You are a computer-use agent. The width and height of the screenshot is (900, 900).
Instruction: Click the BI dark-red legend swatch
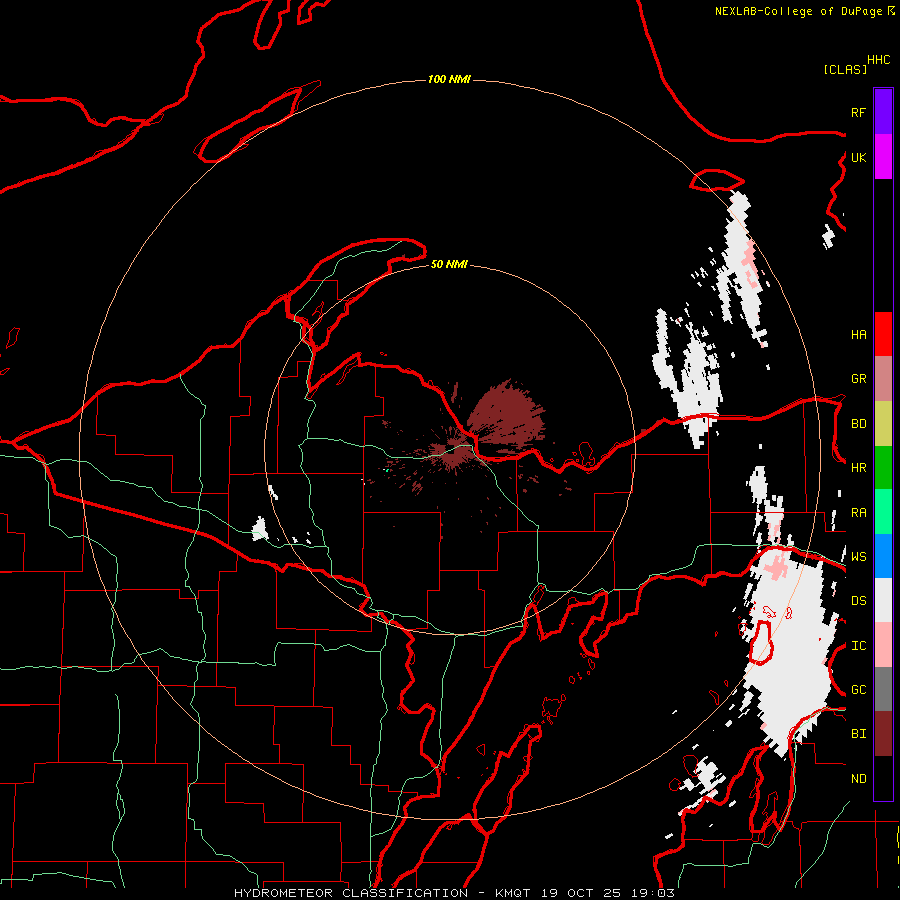(x=883, y=734)
